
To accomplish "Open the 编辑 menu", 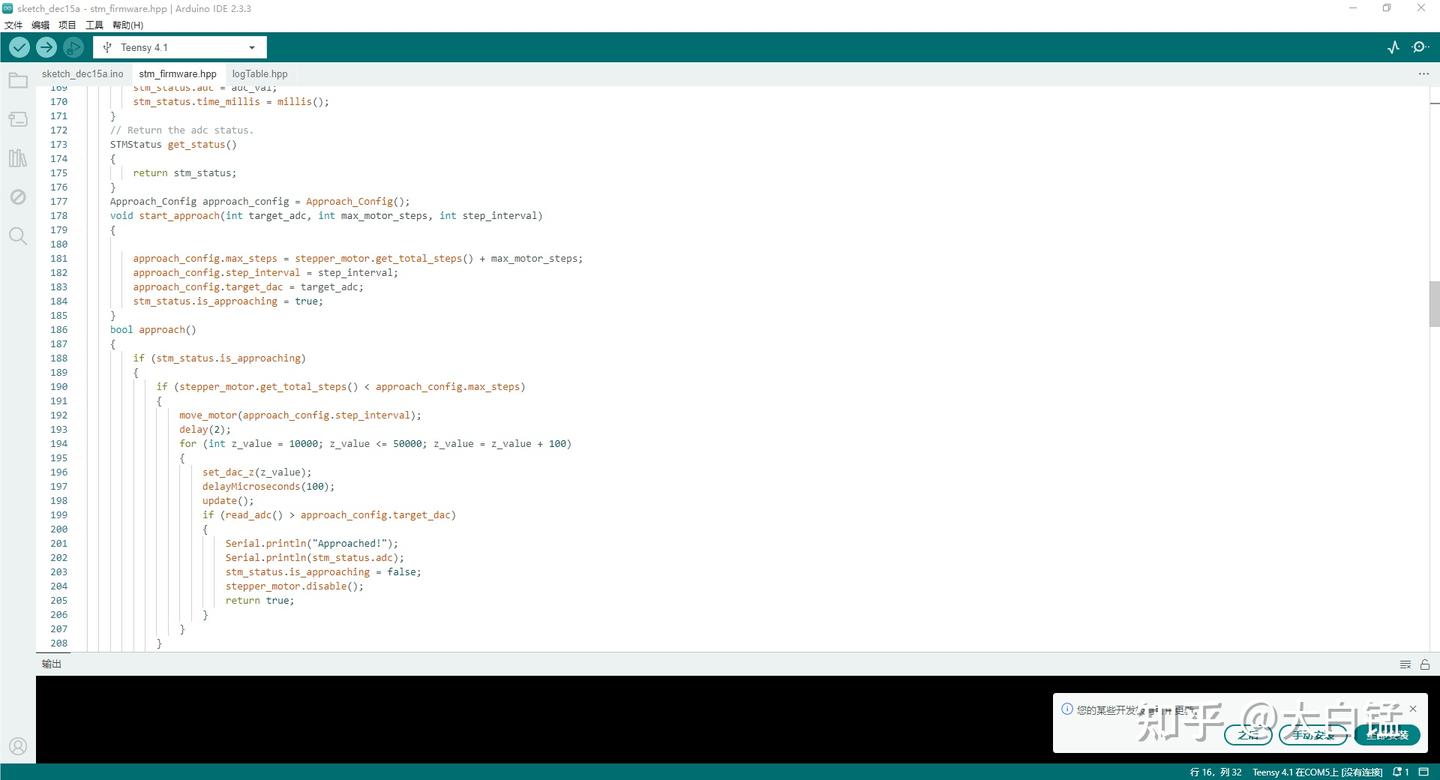I will tap(40, 25).
